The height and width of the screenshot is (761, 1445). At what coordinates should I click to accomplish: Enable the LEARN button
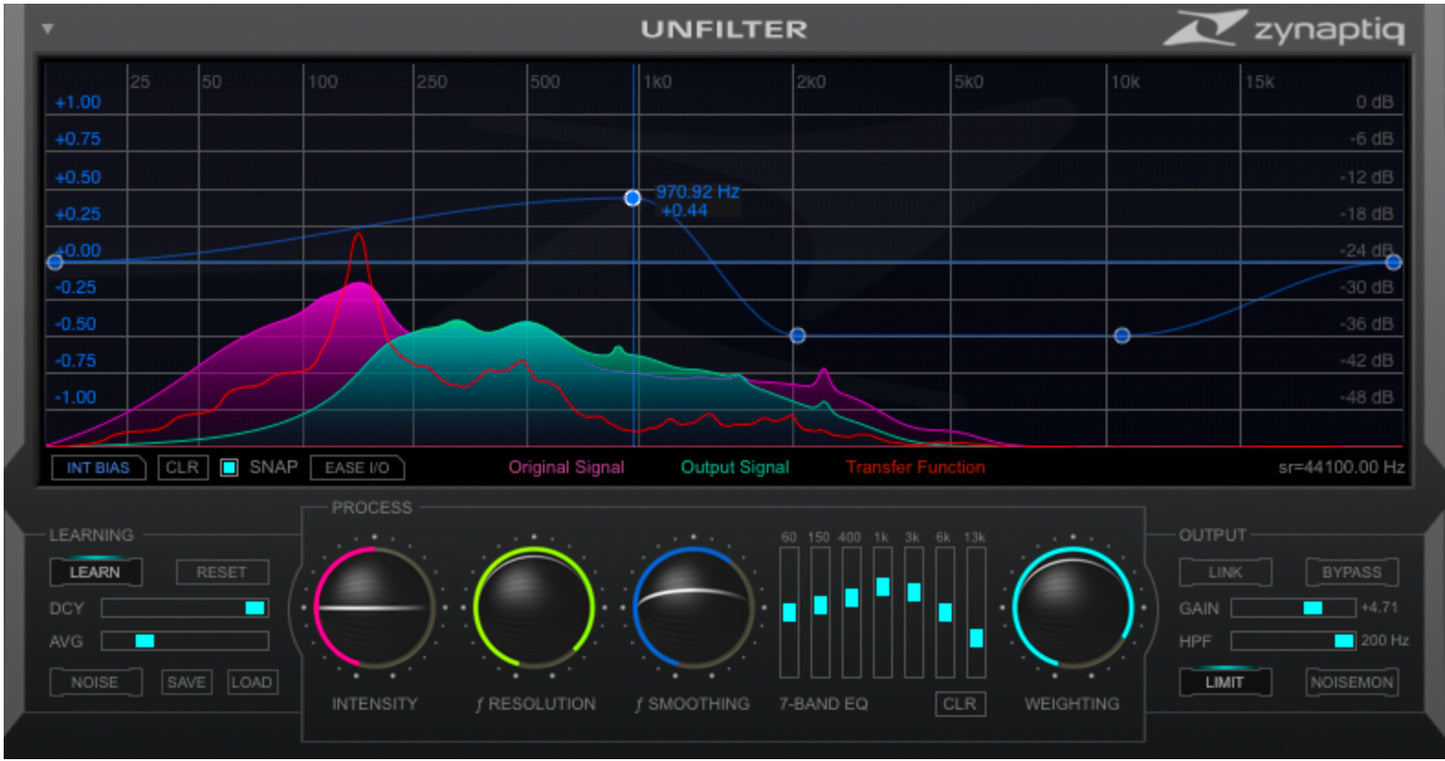(95, 572)
